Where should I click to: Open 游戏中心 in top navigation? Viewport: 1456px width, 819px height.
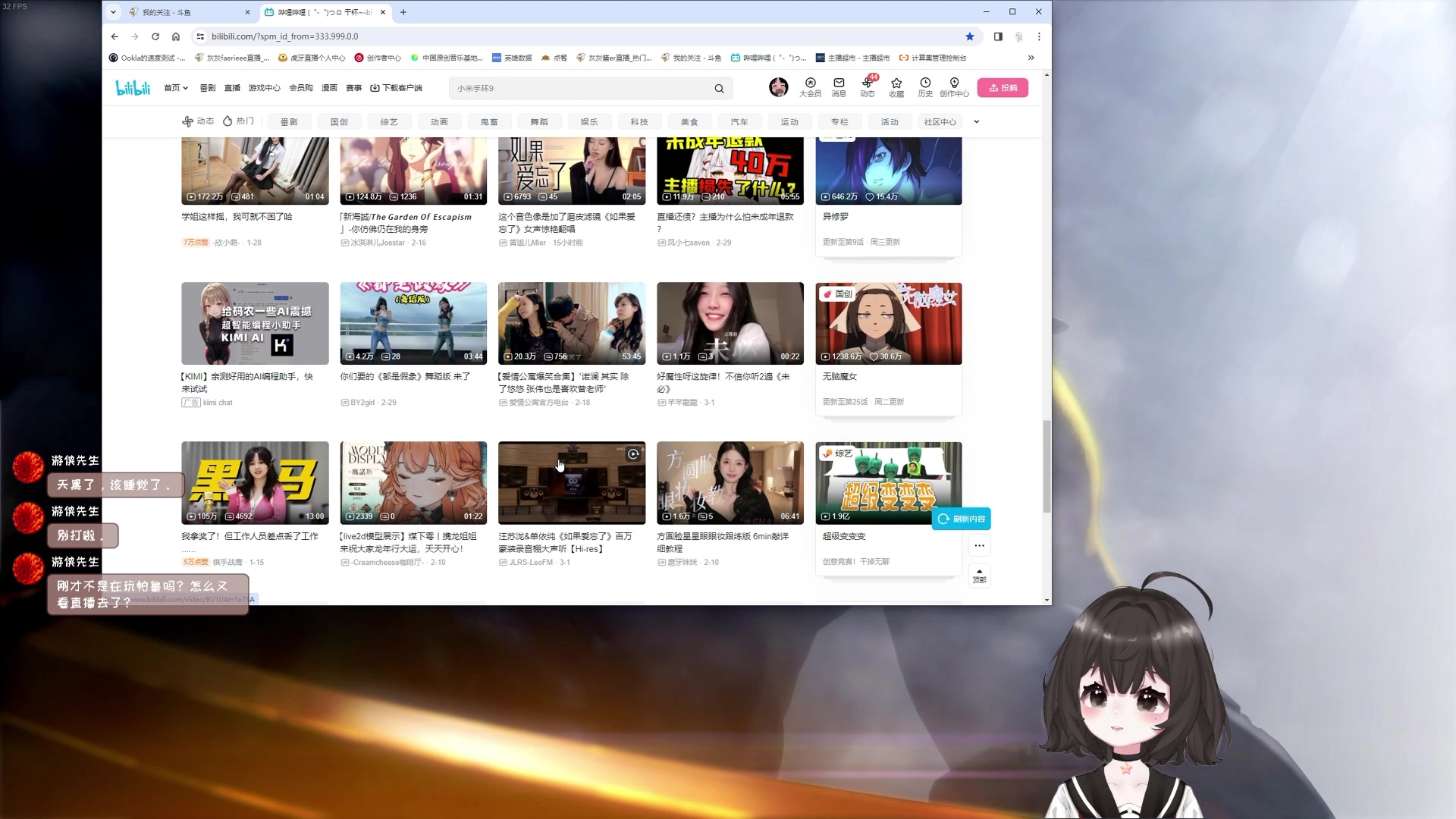coord(264,88)
